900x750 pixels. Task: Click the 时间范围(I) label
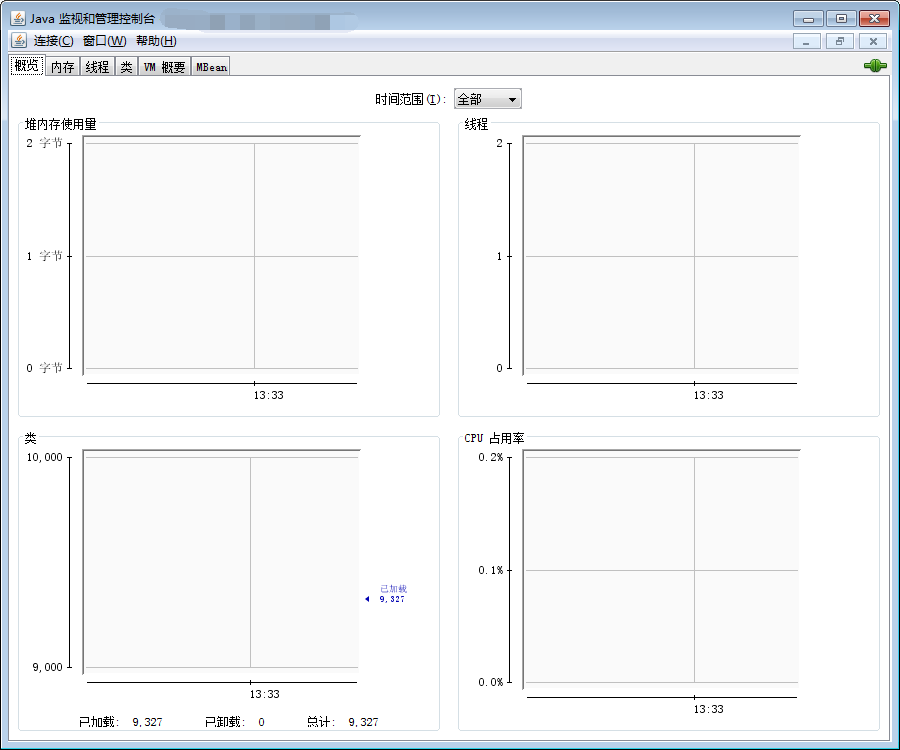pos(410,99)
